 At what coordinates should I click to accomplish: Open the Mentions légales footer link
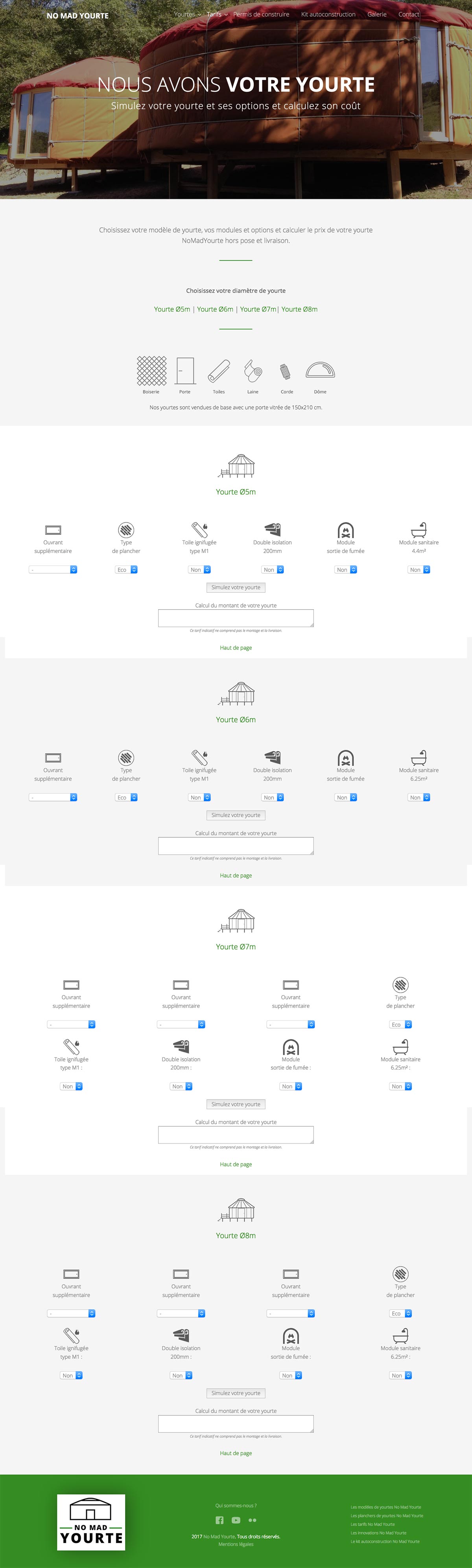point(236,1544)
